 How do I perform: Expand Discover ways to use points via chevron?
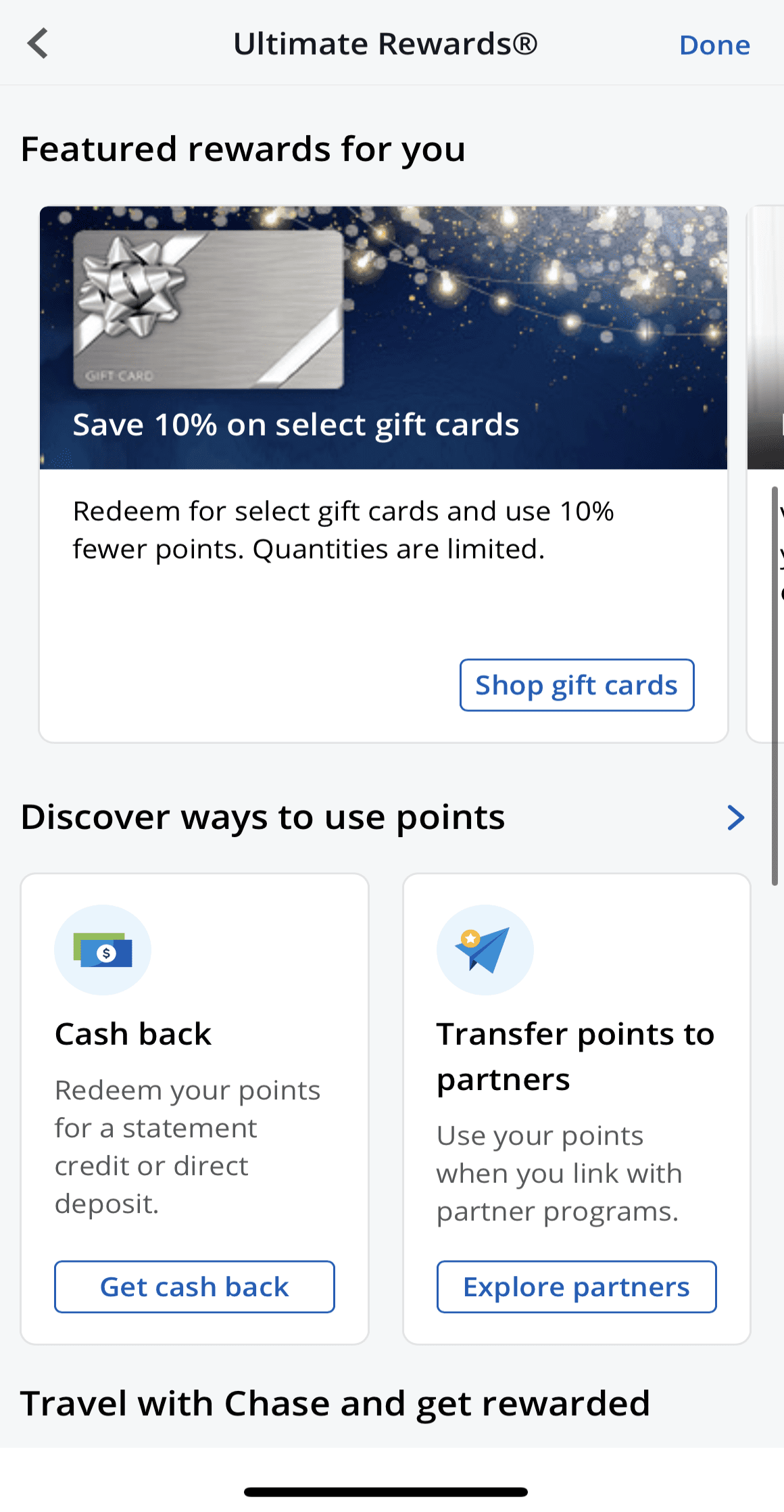(x=736, y=818)
